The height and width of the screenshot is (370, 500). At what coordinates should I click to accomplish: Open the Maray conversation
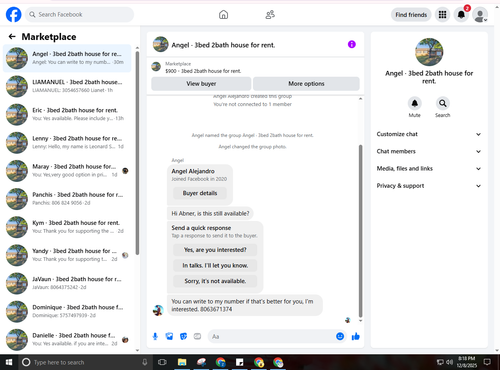(67, 171)
